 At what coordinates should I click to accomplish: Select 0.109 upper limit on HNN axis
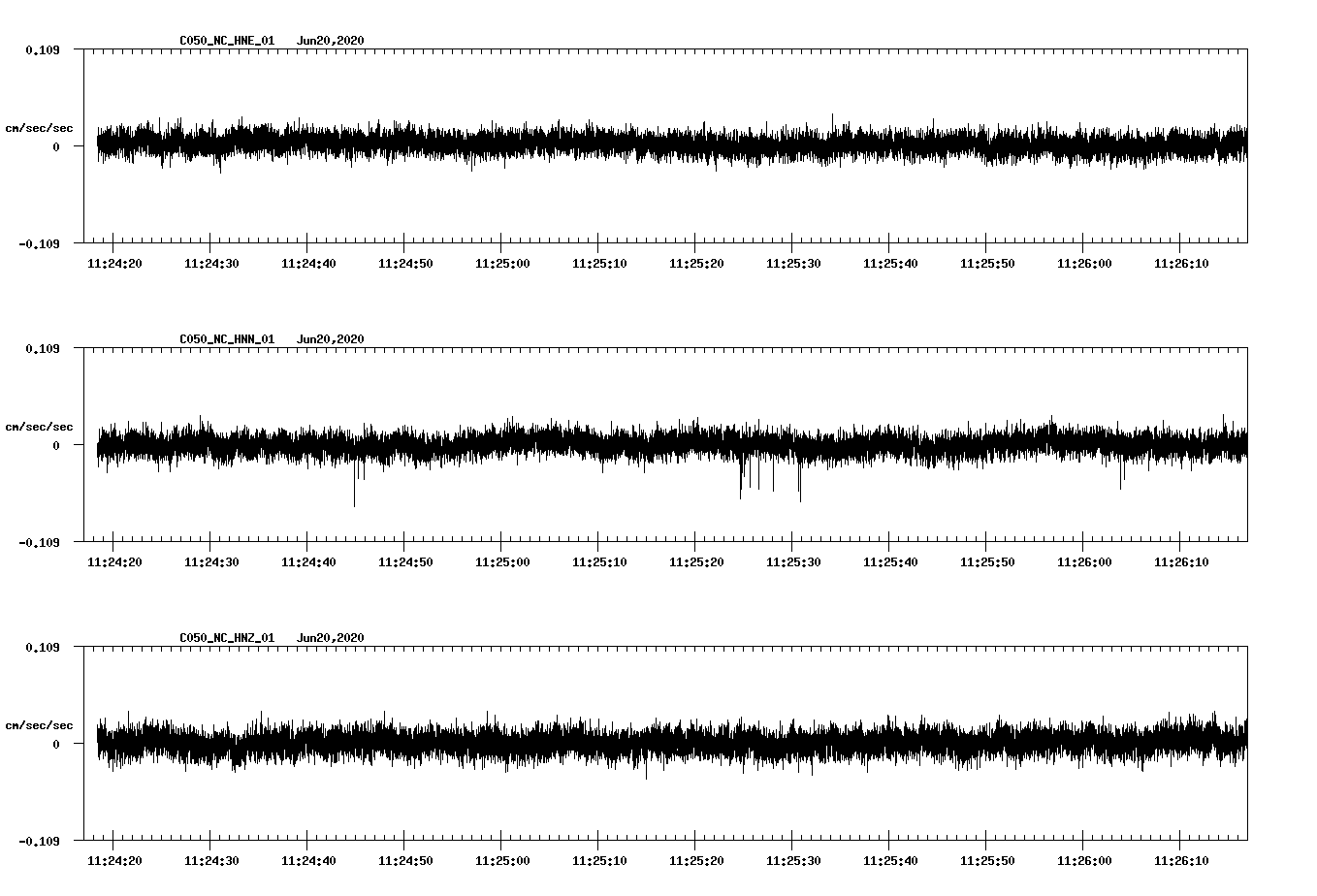point(43,348)
